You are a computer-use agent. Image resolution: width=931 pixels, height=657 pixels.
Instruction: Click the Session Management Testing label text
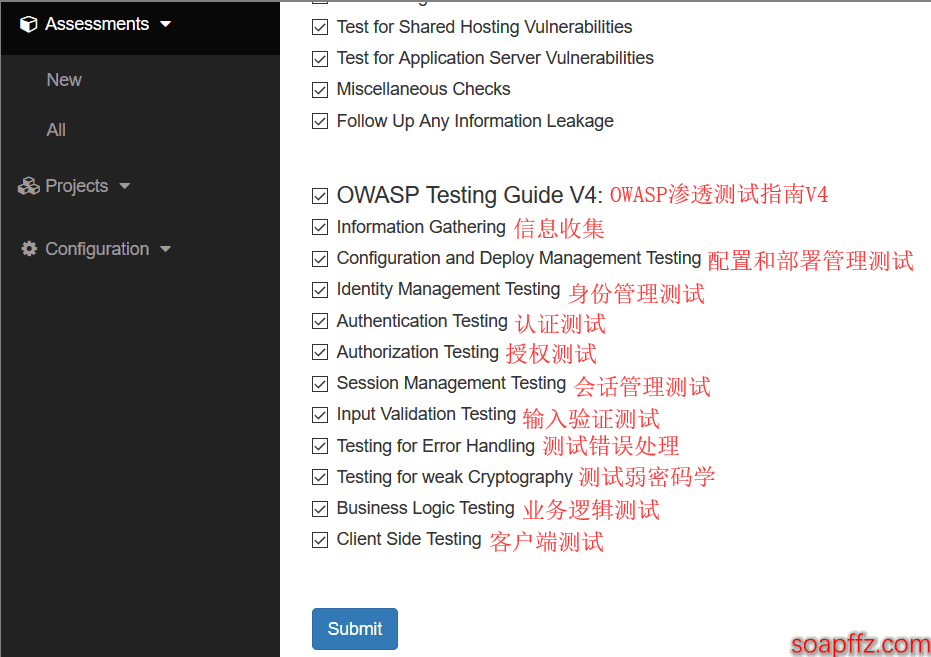[x=451, y=383]
